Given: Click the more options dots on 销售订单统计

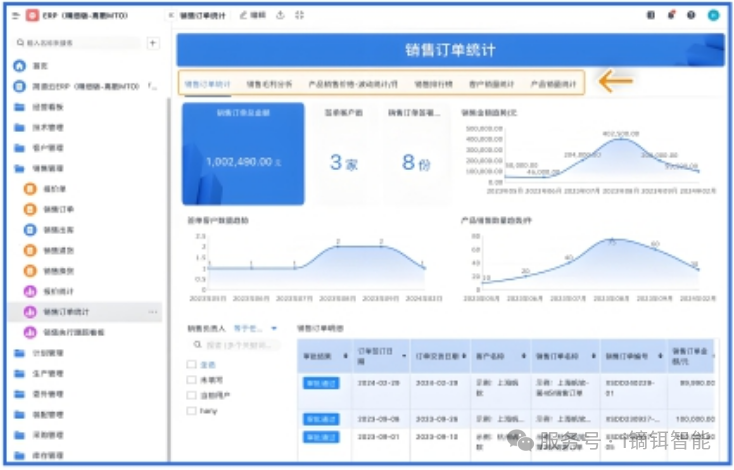Looking at the screenshot, I should pos(153,312).
